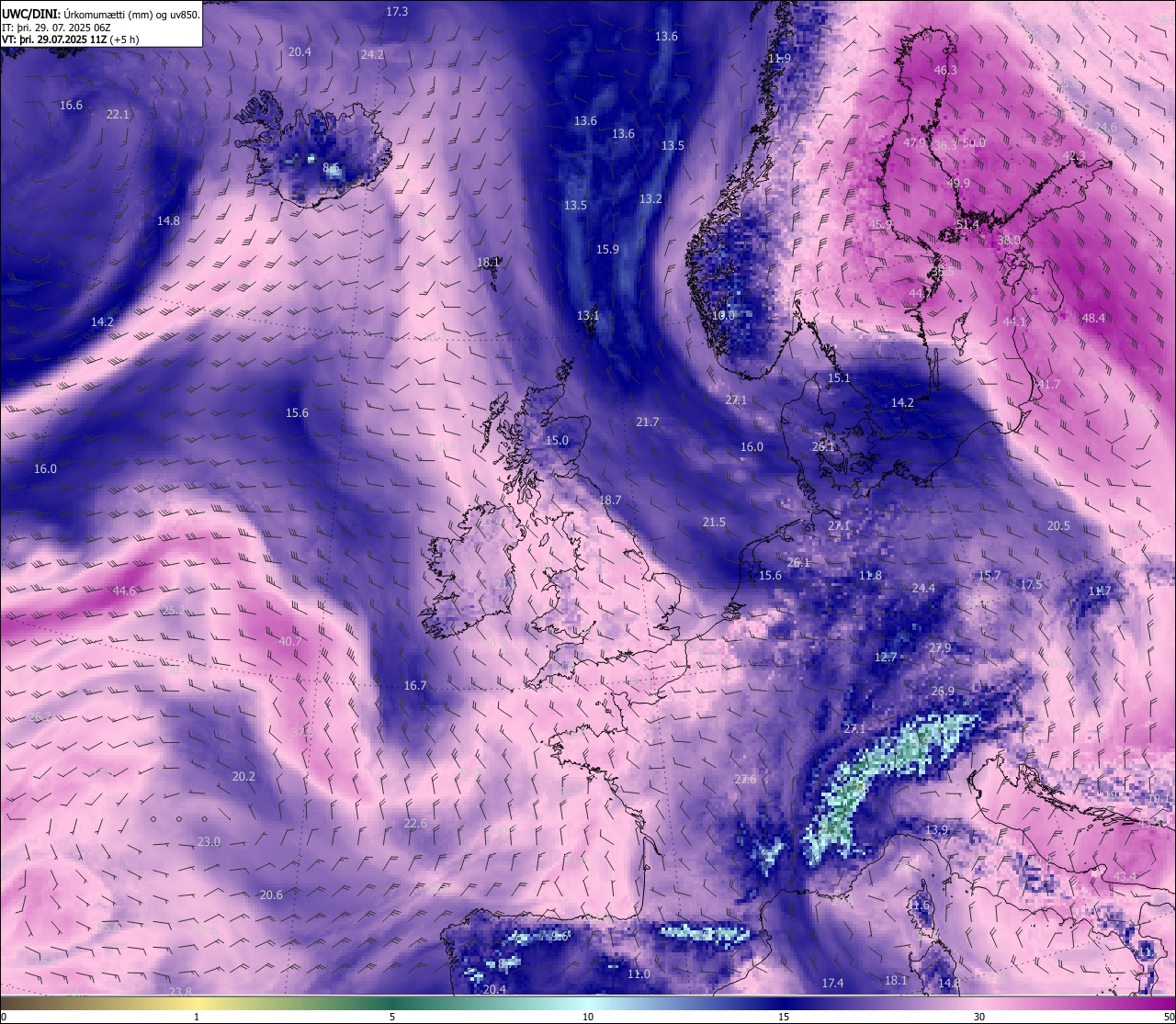This screenshot has height=1024, width=1176.
Task: Click the 13.2 value in the North Sea
Action: tap(650, 198)
